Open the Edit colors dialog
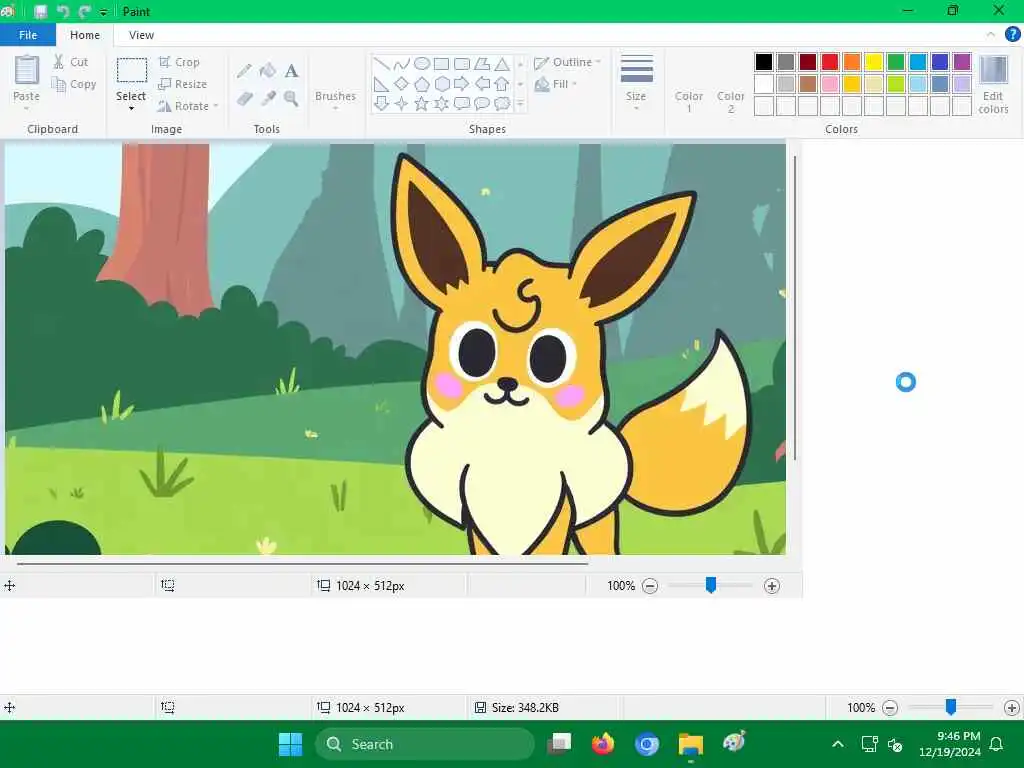Screen dimensions: 1024x768 click(x=993, y=85)
